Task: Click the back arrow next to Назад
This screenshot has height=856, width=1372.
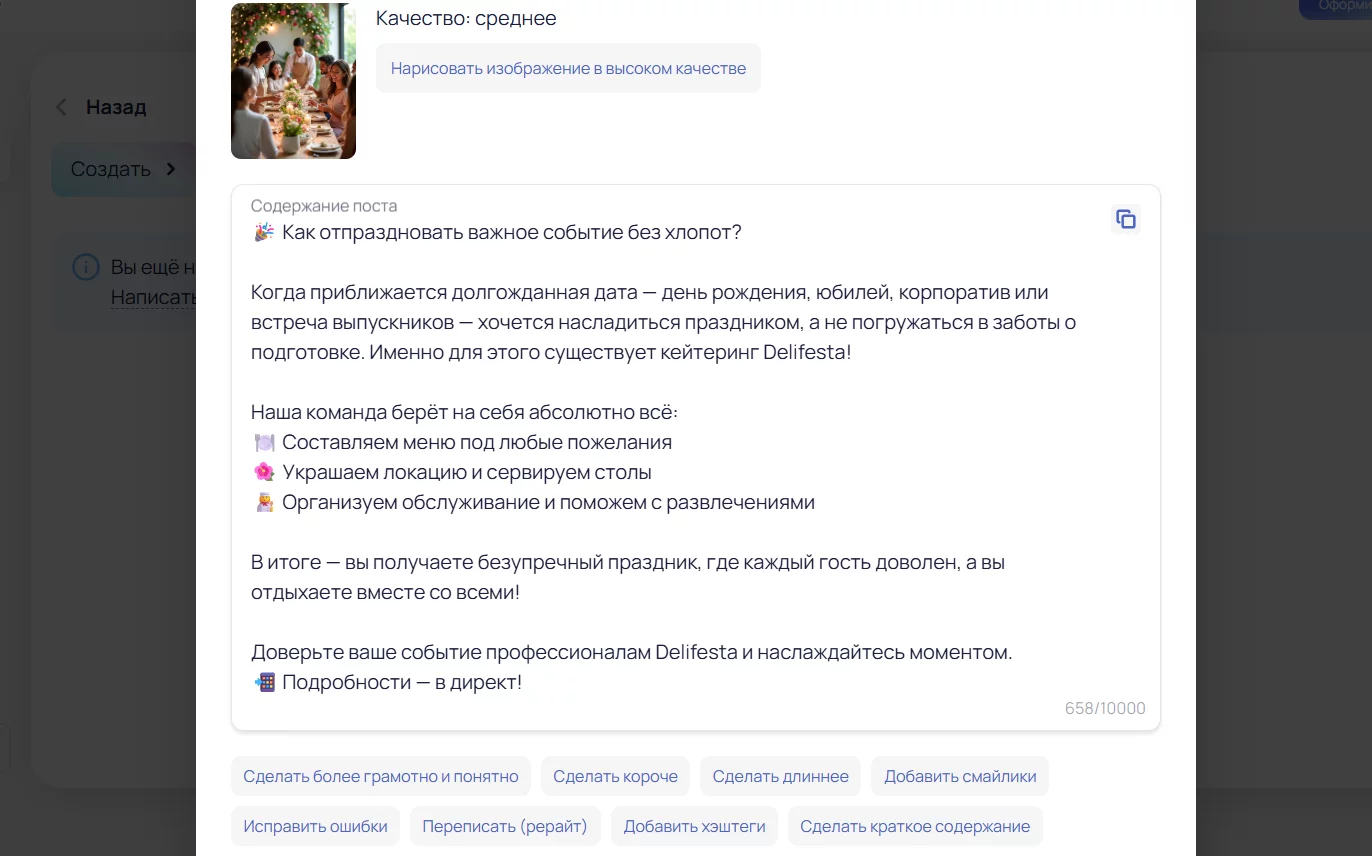Action: [x=62, y=107]
